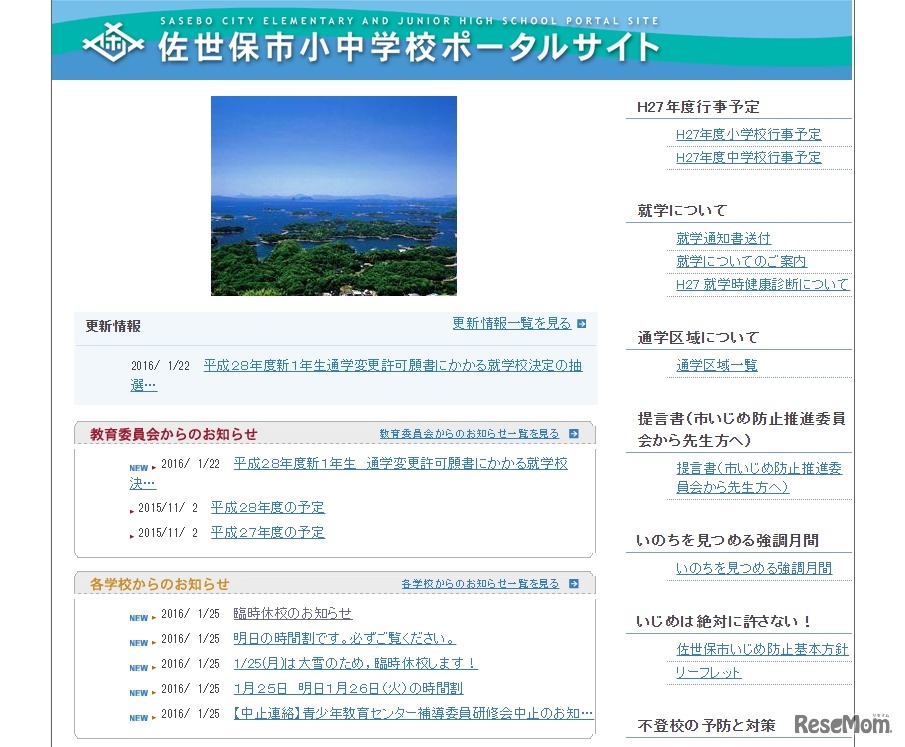905x747 pixels.
Task: Open 平成28年度の予定 announcement
Action: click(267, 508)
